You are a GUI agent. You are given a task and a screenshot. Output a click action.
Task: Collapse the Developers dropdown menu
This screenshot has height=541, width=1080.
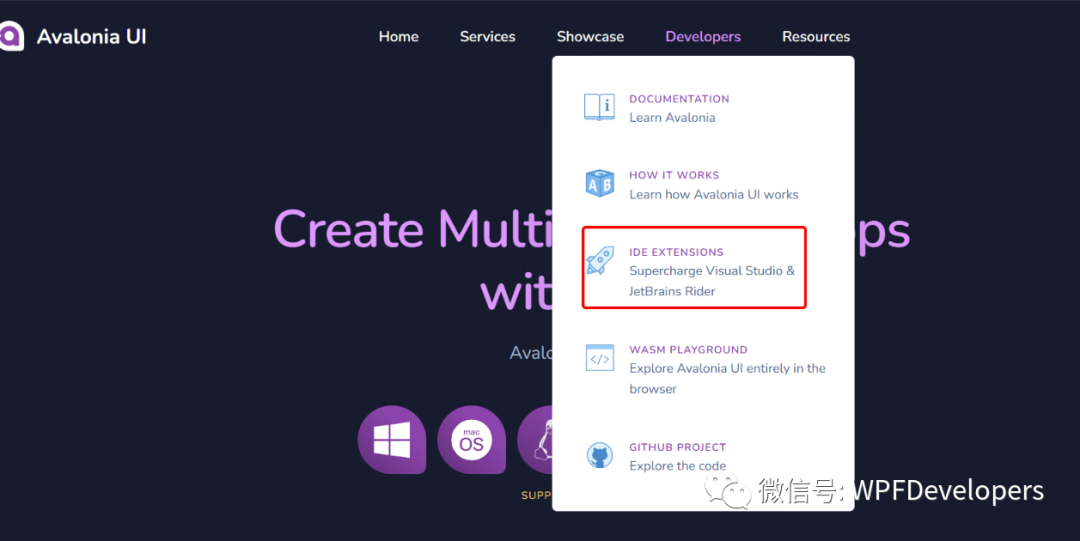coord(703,37)
